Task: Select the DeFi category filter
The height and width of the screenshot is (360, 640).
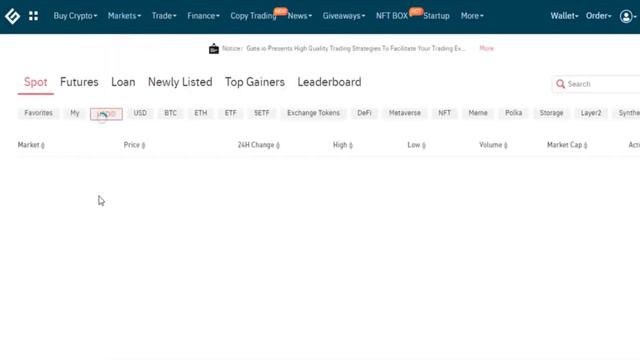Action: tap(364, 113)
